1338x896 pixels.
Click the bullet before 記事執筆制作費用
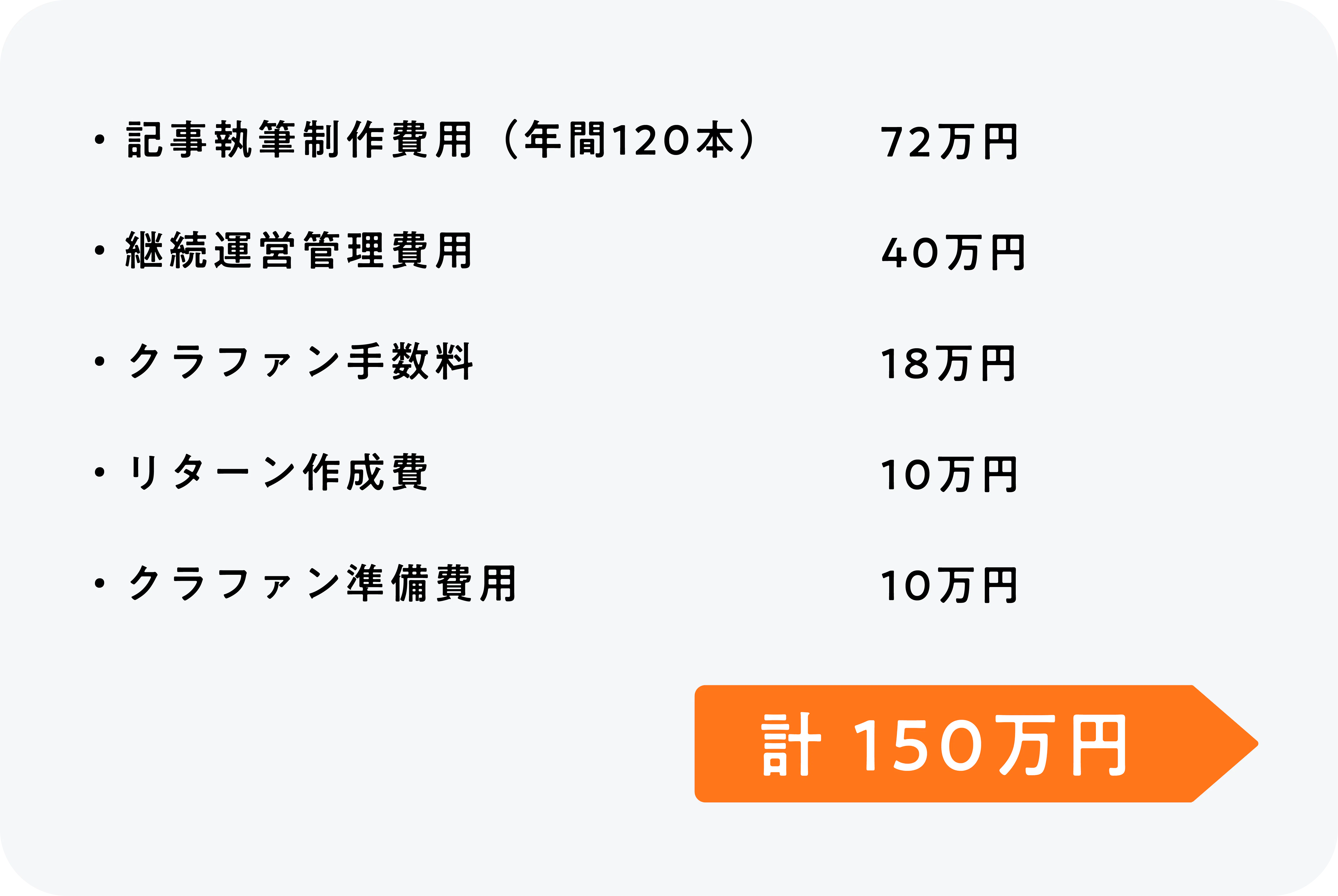(x=100, y=140)
